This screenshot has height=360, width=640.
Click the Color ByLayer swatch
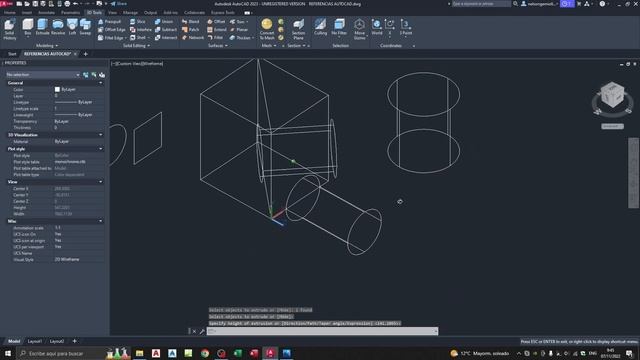[57, 89]
